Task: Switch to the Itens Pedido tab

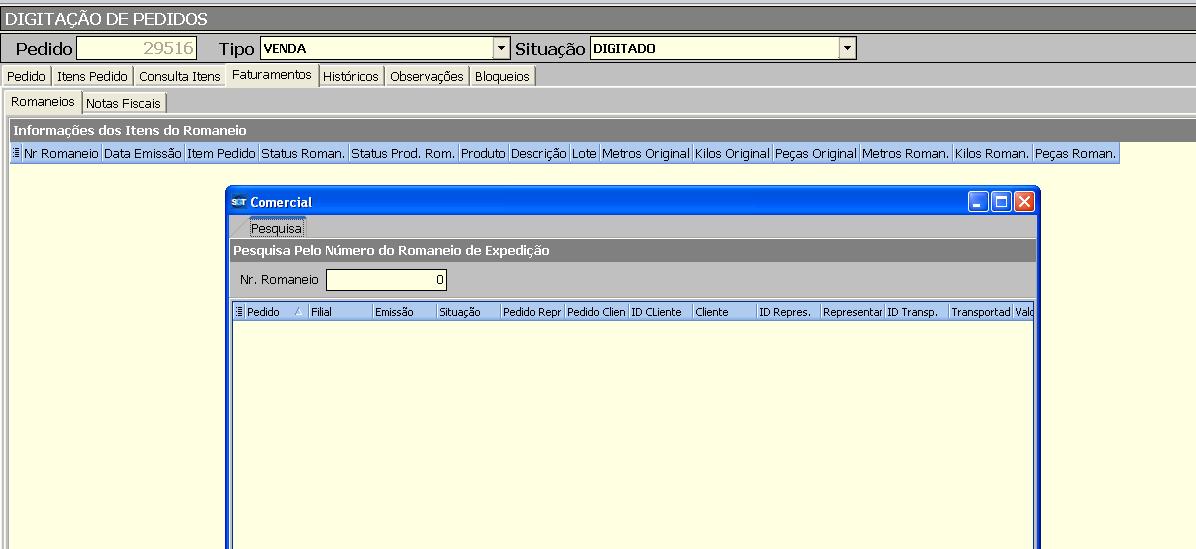Action: [92, 77]
